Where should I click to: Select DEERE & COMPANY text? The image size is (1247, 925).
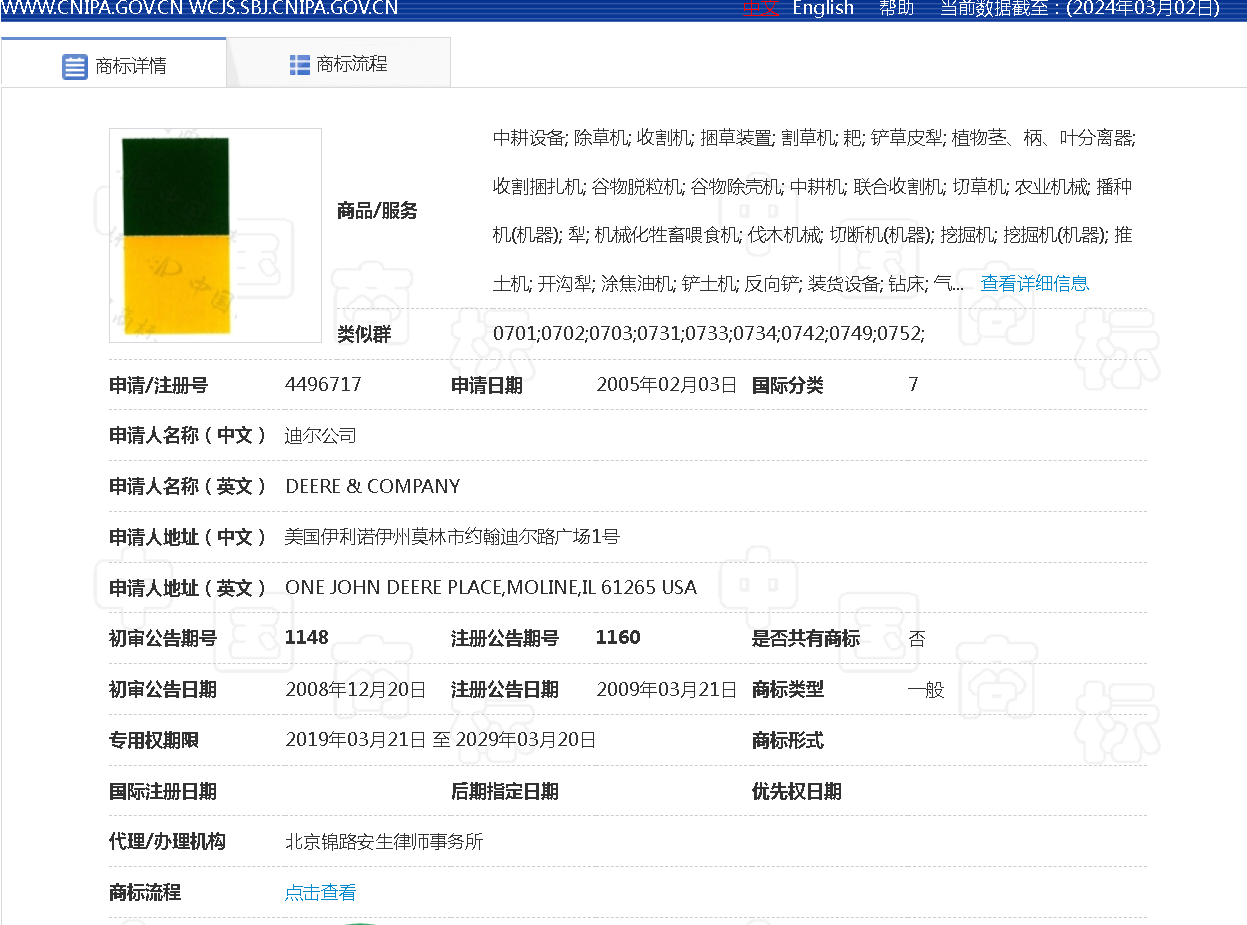[373, 487]
